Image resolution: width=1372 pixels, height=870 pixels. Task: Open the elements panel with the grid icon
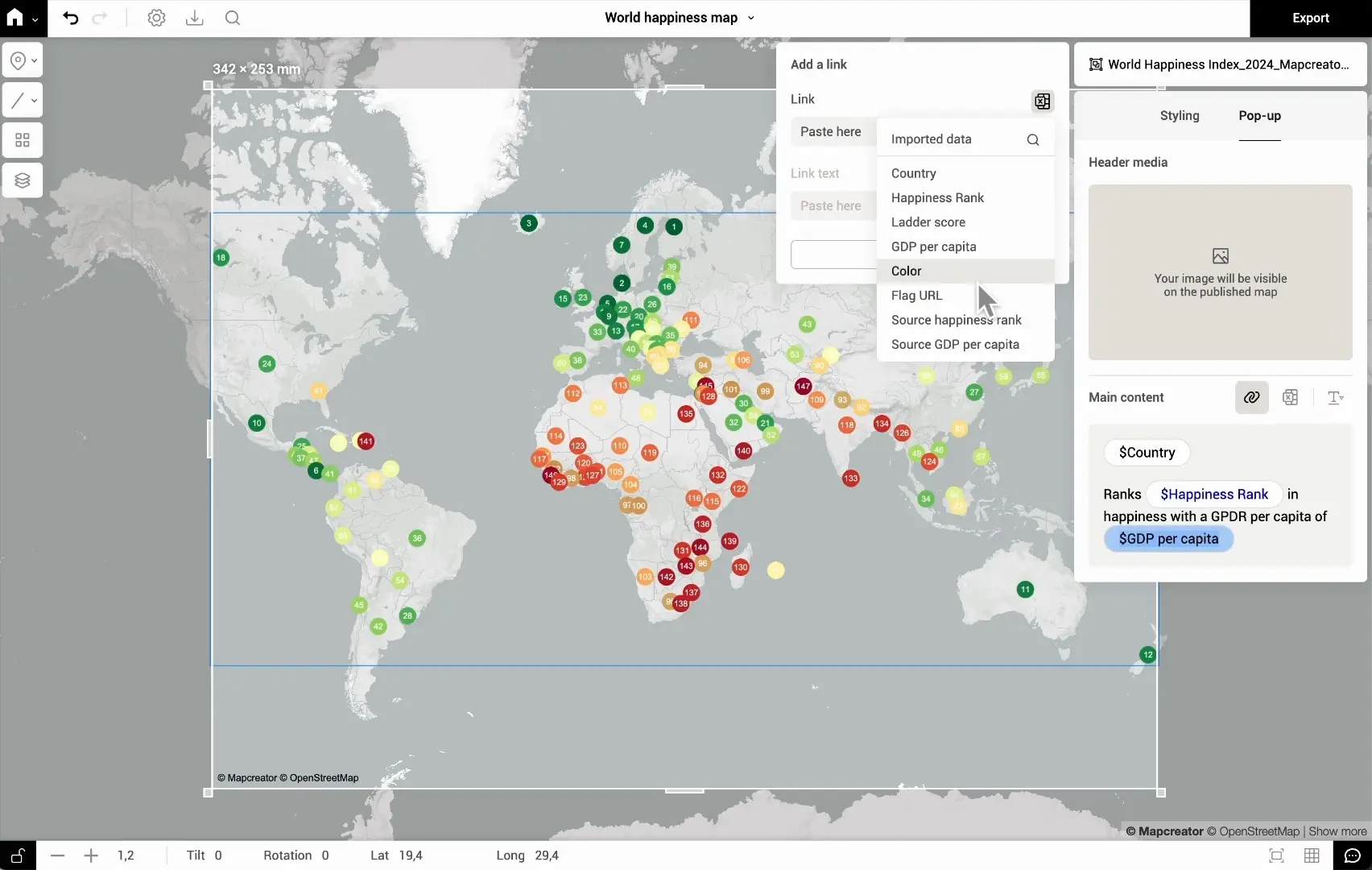pos(21,139)
